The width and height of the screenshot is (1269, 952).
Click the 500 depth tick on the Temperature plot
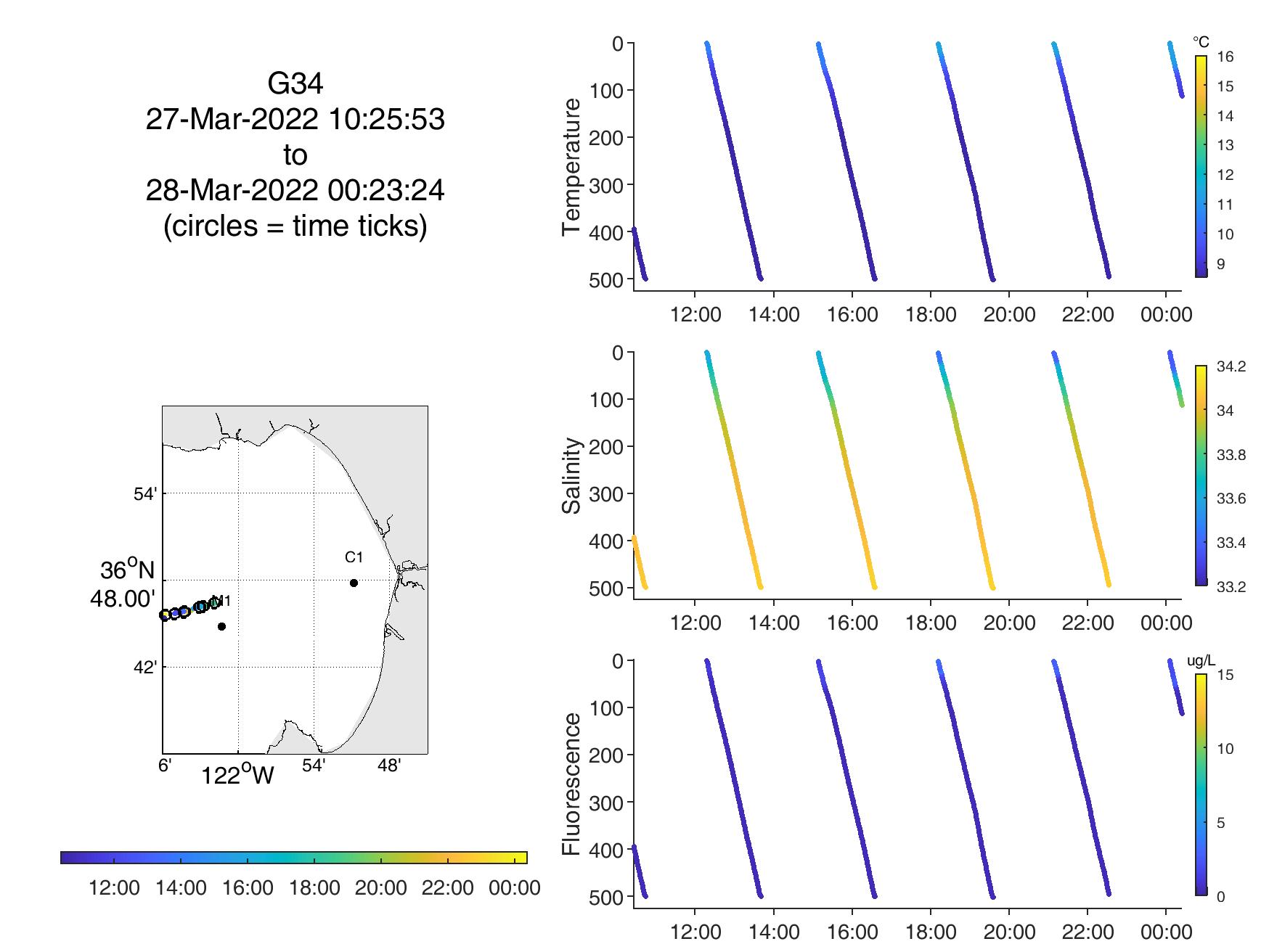608,279
